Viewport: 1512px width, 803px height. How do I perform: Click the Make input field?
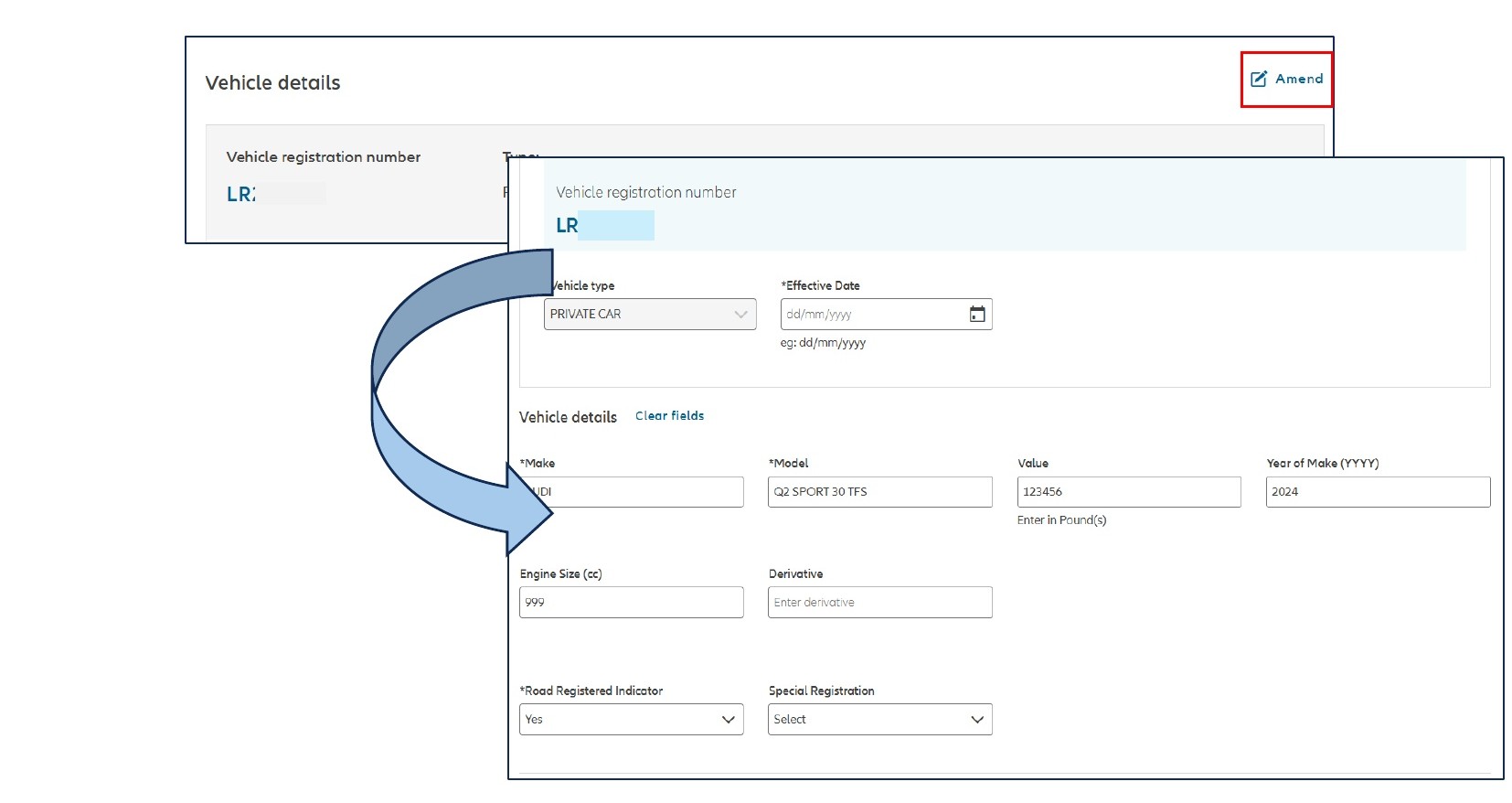(x=632, y=491)
